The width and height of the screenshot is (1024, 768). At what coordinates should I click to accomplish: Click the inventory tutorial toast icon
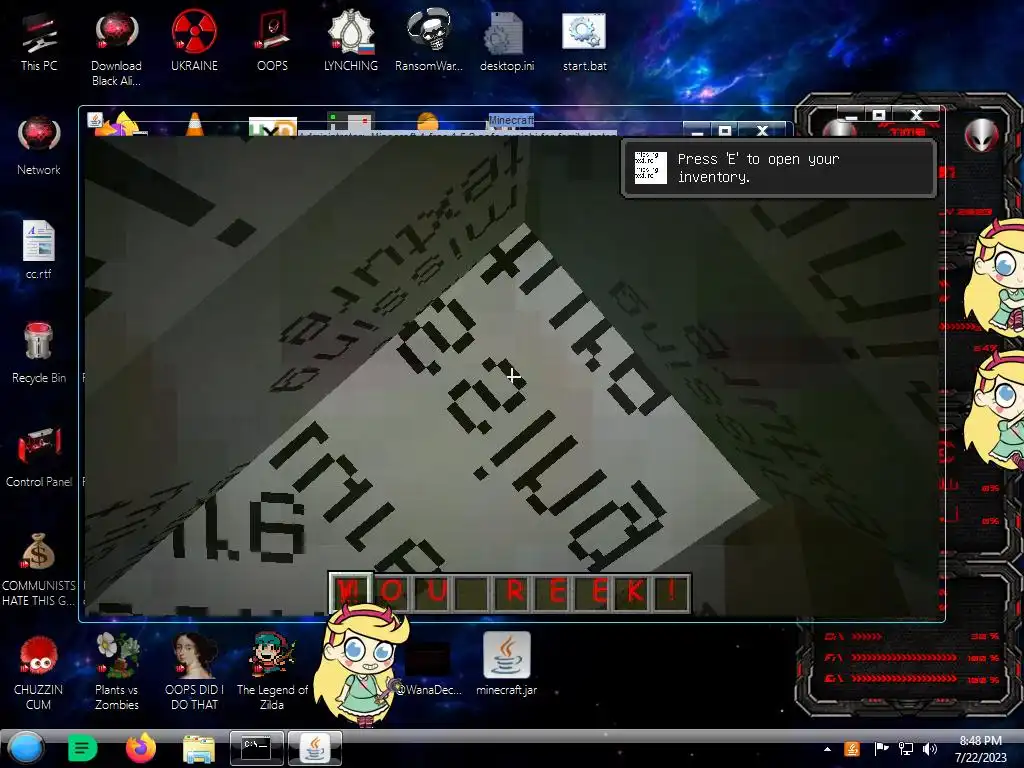coord(650,168)
